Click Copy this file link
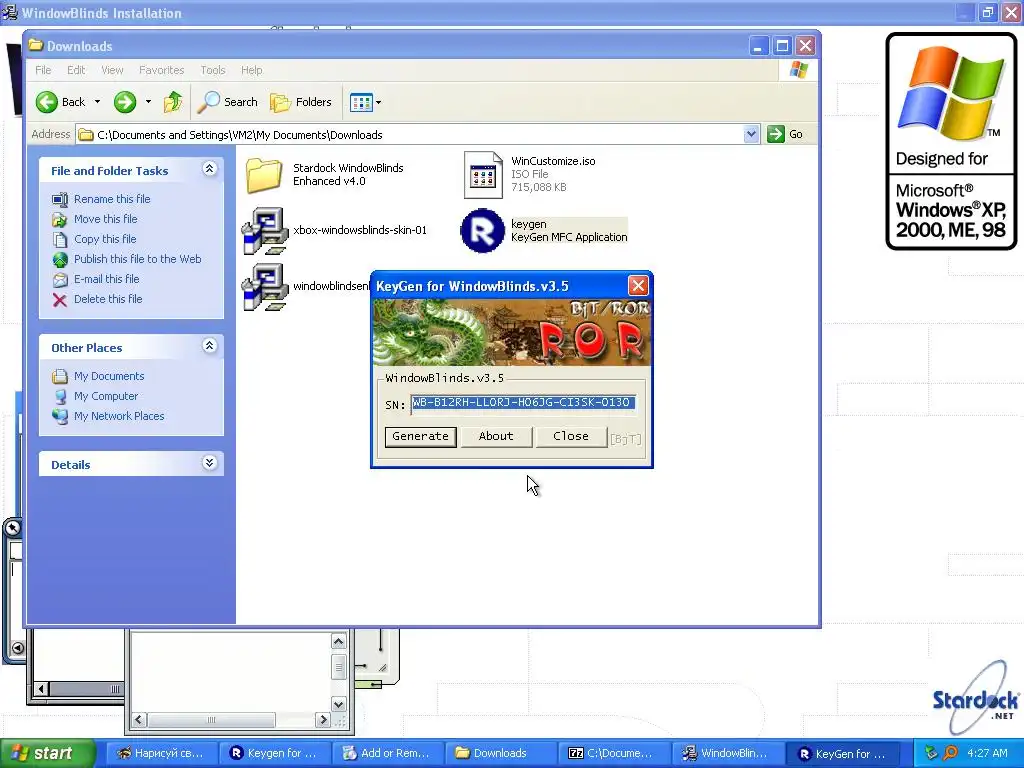 pyautogui.click(x=104, y=239)
